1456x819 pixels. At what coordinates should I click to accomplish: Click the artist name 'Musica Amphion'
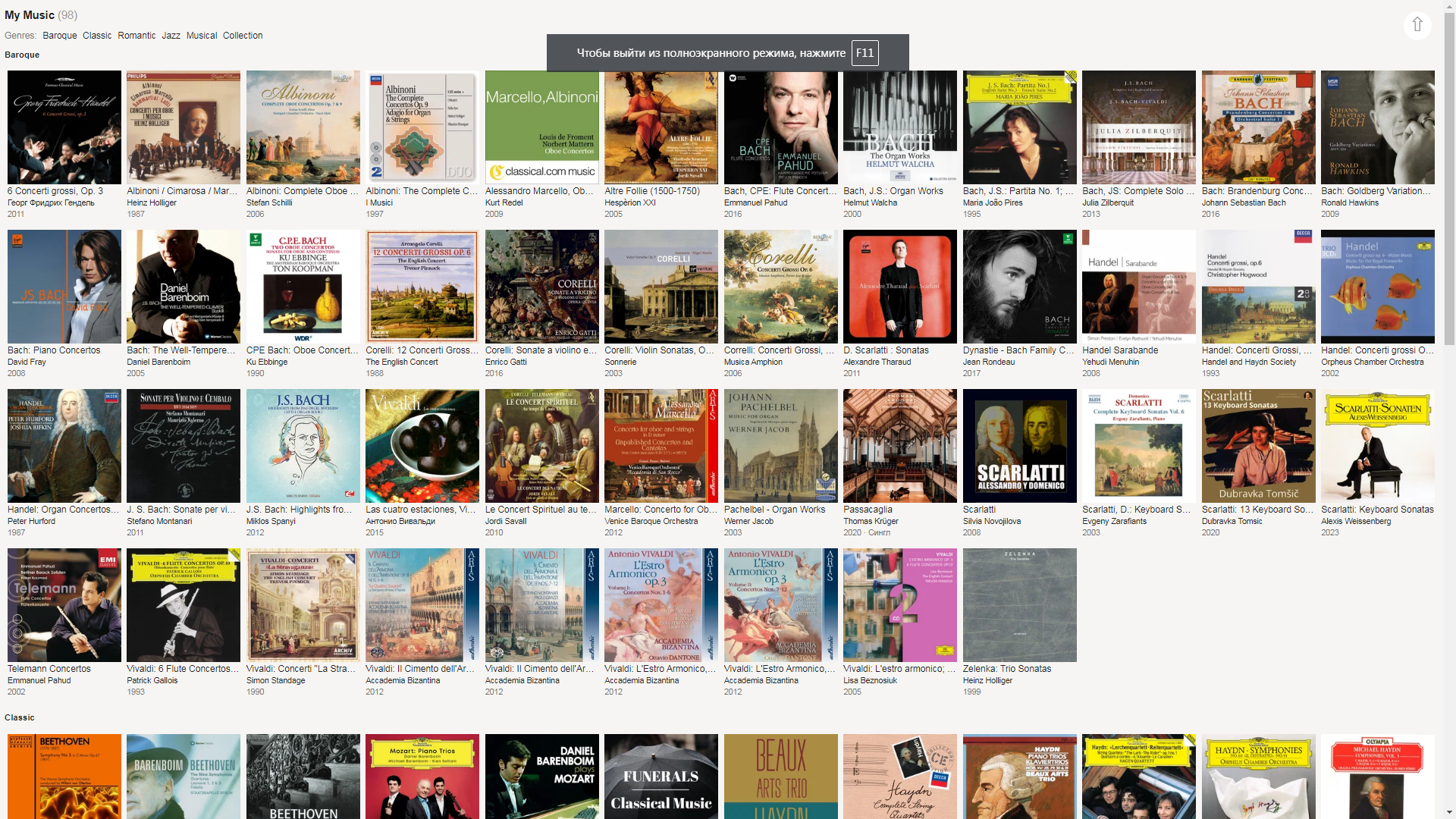(x=753, y=362)
